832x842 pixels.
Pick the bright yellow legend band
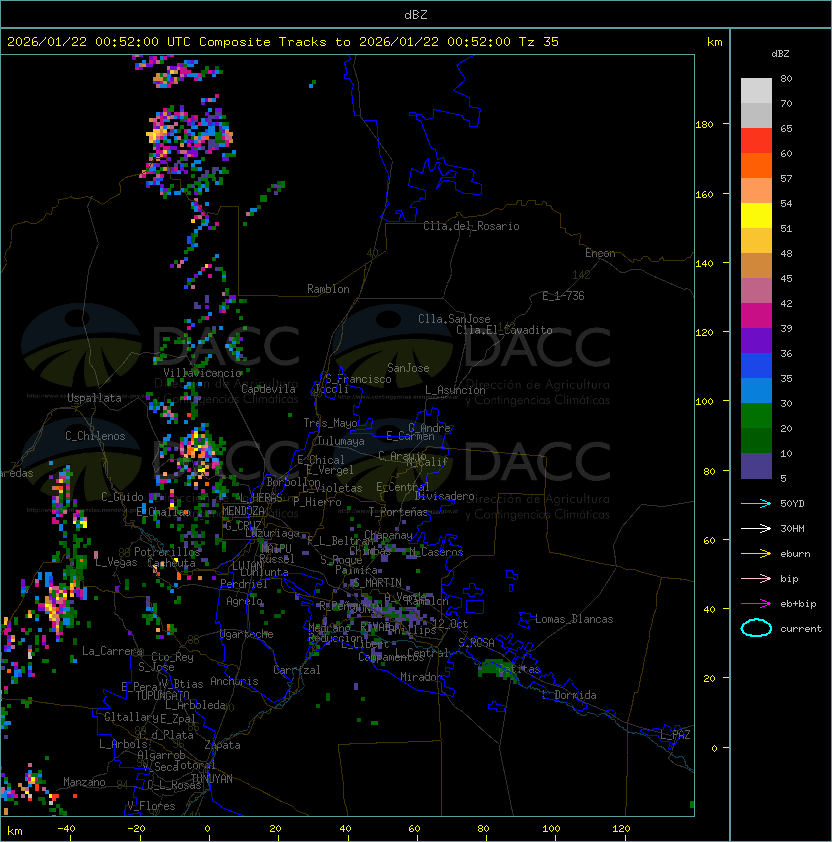(x=756, y=216)
